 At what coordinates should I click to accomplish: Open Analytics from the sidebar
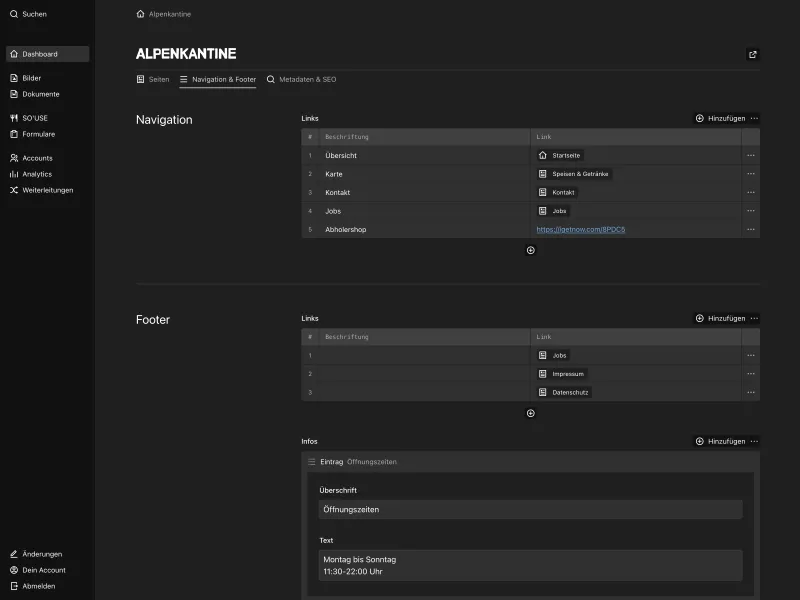[34, 174]
